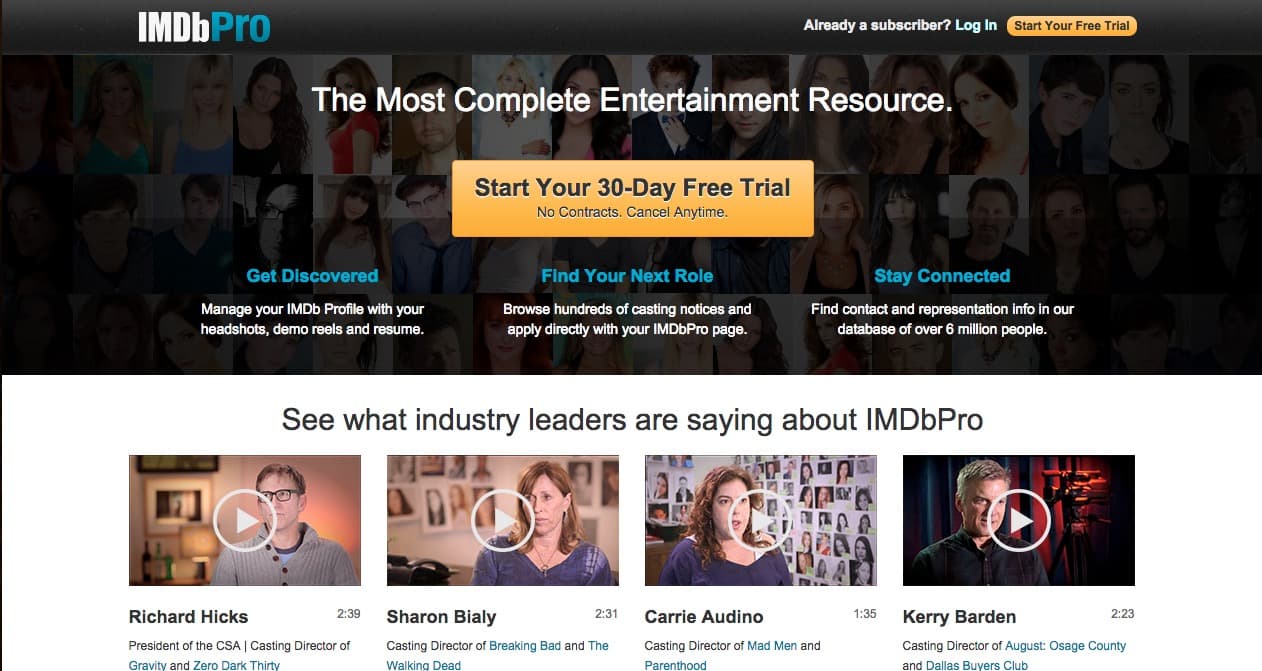Click the name Kerry Barden
Viewport: 1262px width, 671px height.
coord(959,617)
